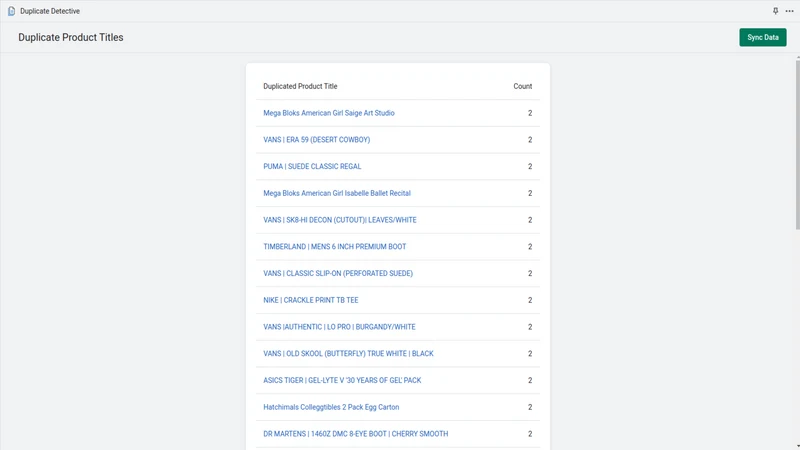The width and height of the screenshot is (800, 450).
Task: Open VANS AUTHENTIC LO PRO BURGANDY/WHITE link
Action: tap(339, 327)
